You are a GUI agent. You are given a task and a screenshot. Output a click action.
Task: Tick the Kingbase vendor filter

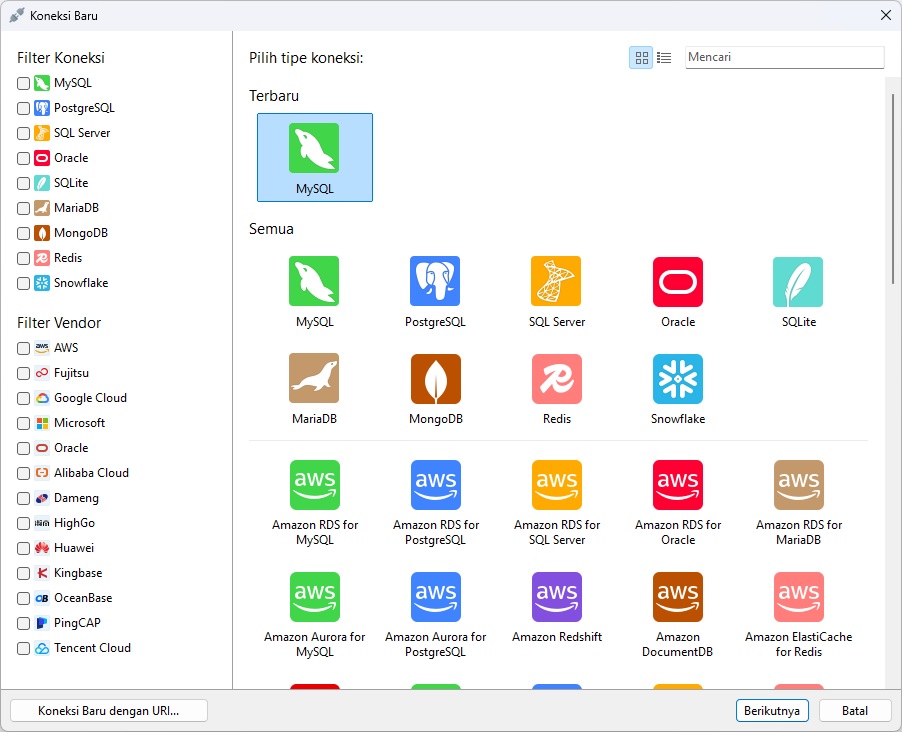click(24, 573)
